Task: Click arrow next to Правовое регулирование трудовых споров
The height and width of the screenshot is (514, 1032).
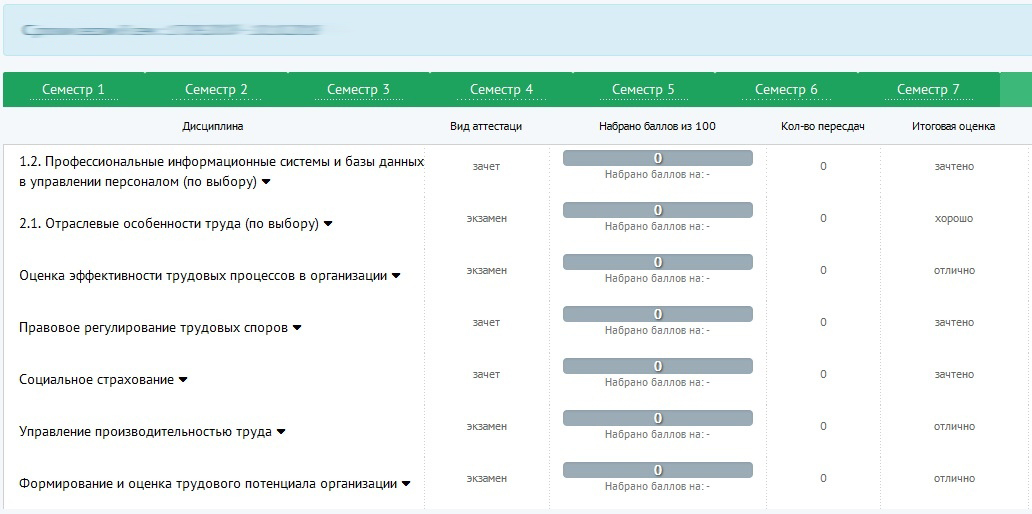Action: (x=297, y=328)
